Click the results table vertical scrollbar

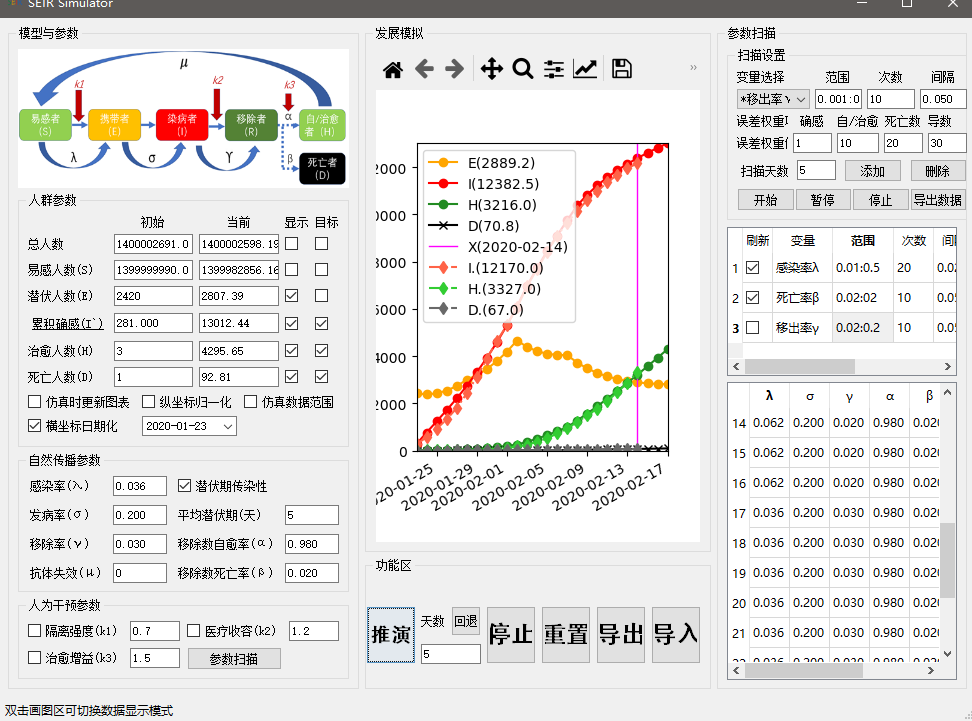947,560
